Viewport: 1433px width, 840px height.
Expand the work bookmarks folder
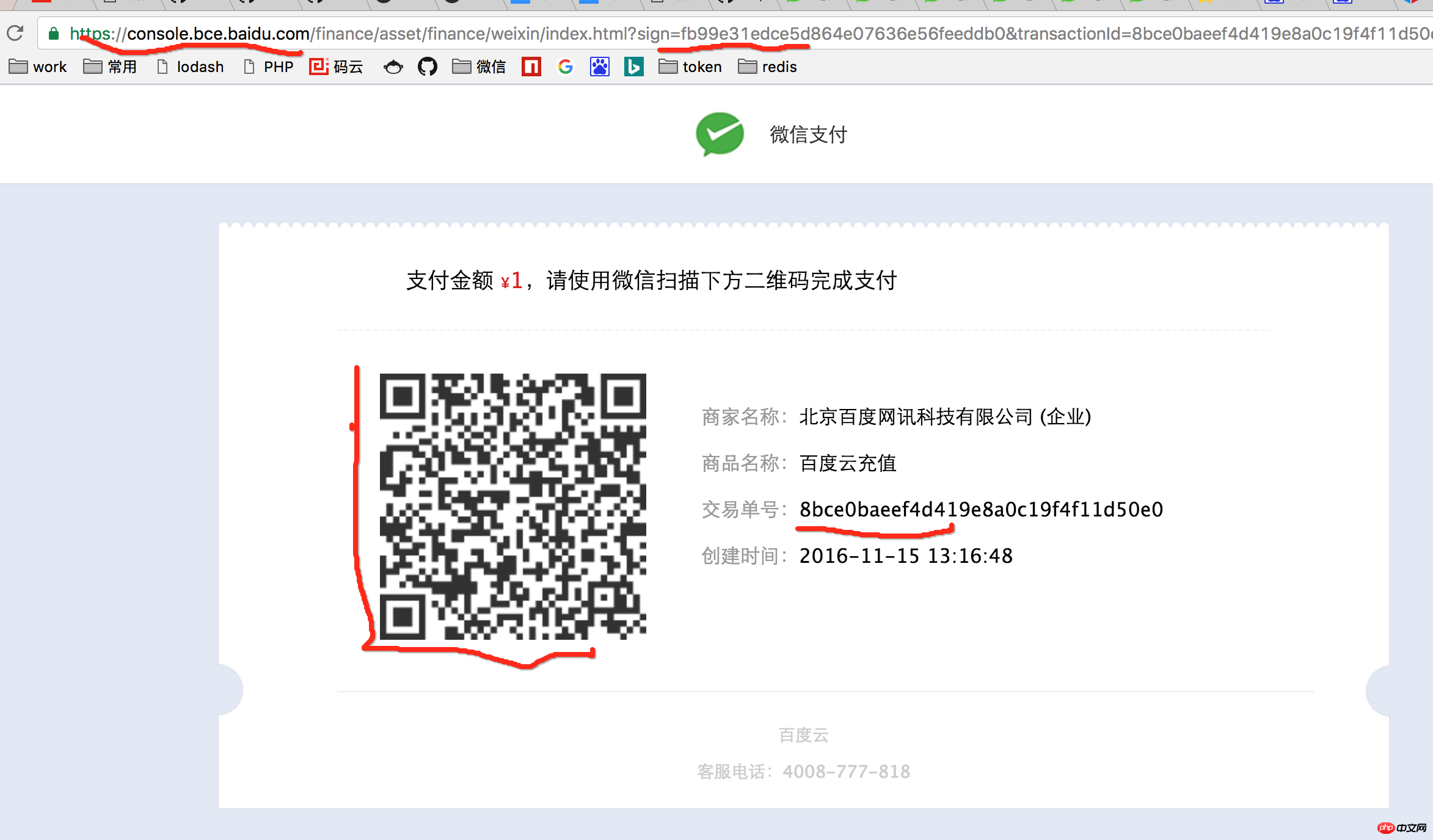(38, 67)
